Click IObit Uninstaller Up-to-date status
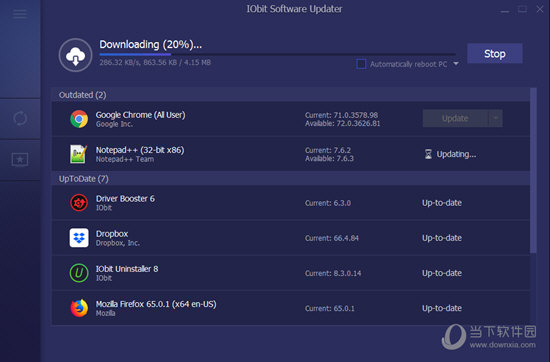Viewport: 550px width, 362px height. coord(442,273)
